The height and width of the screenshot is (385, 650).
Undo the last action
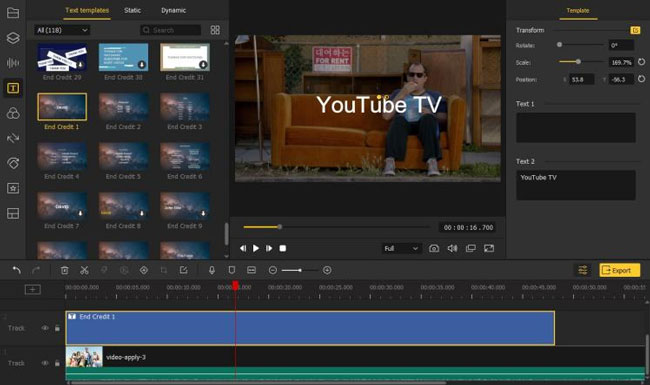17,270
